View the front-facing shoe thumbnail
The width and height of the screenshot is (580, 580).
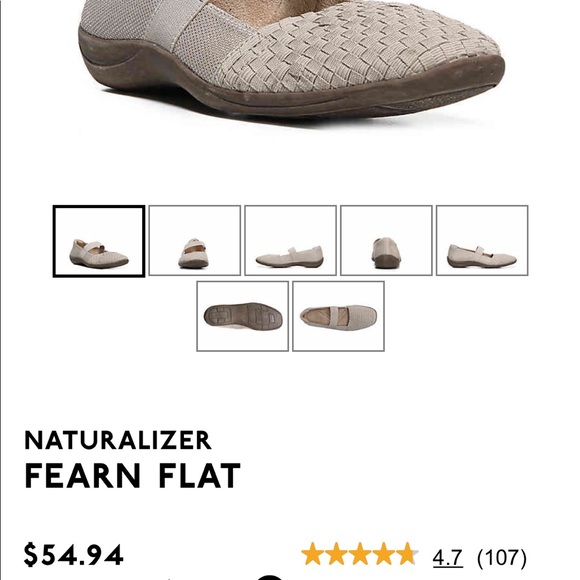point(195,240)
